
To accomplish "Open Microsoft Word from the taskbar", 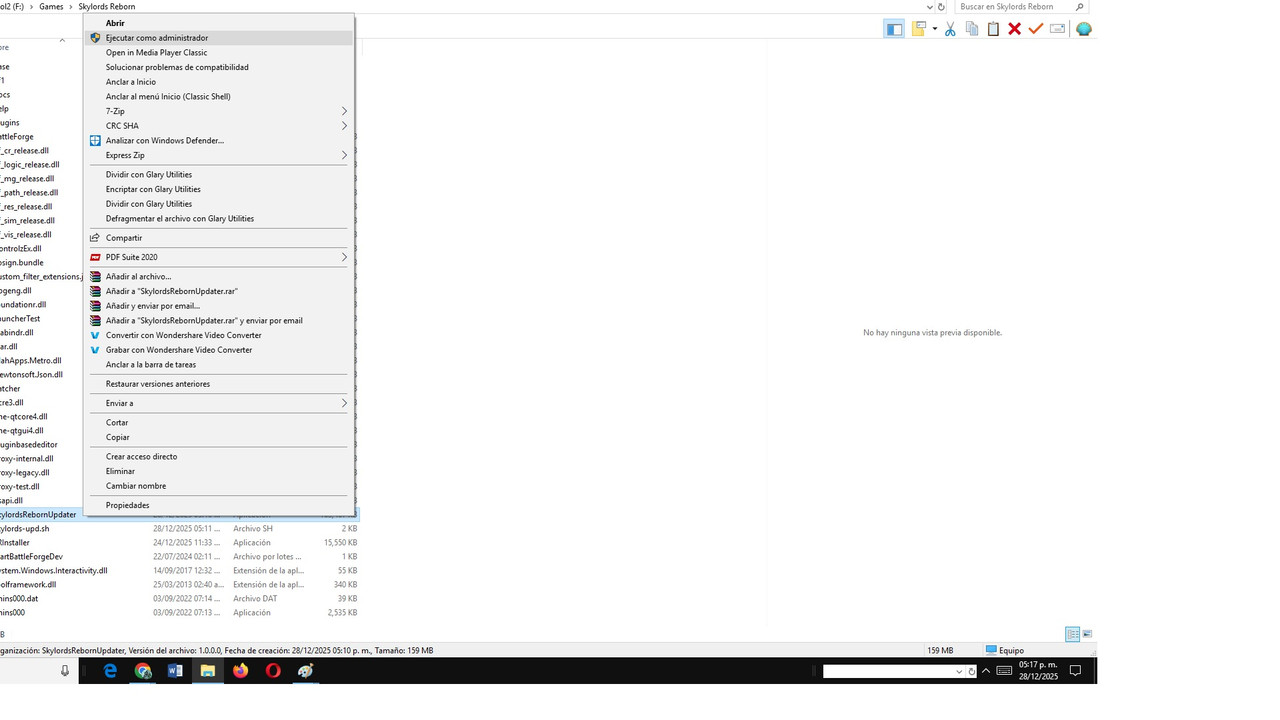I will 175,671.
